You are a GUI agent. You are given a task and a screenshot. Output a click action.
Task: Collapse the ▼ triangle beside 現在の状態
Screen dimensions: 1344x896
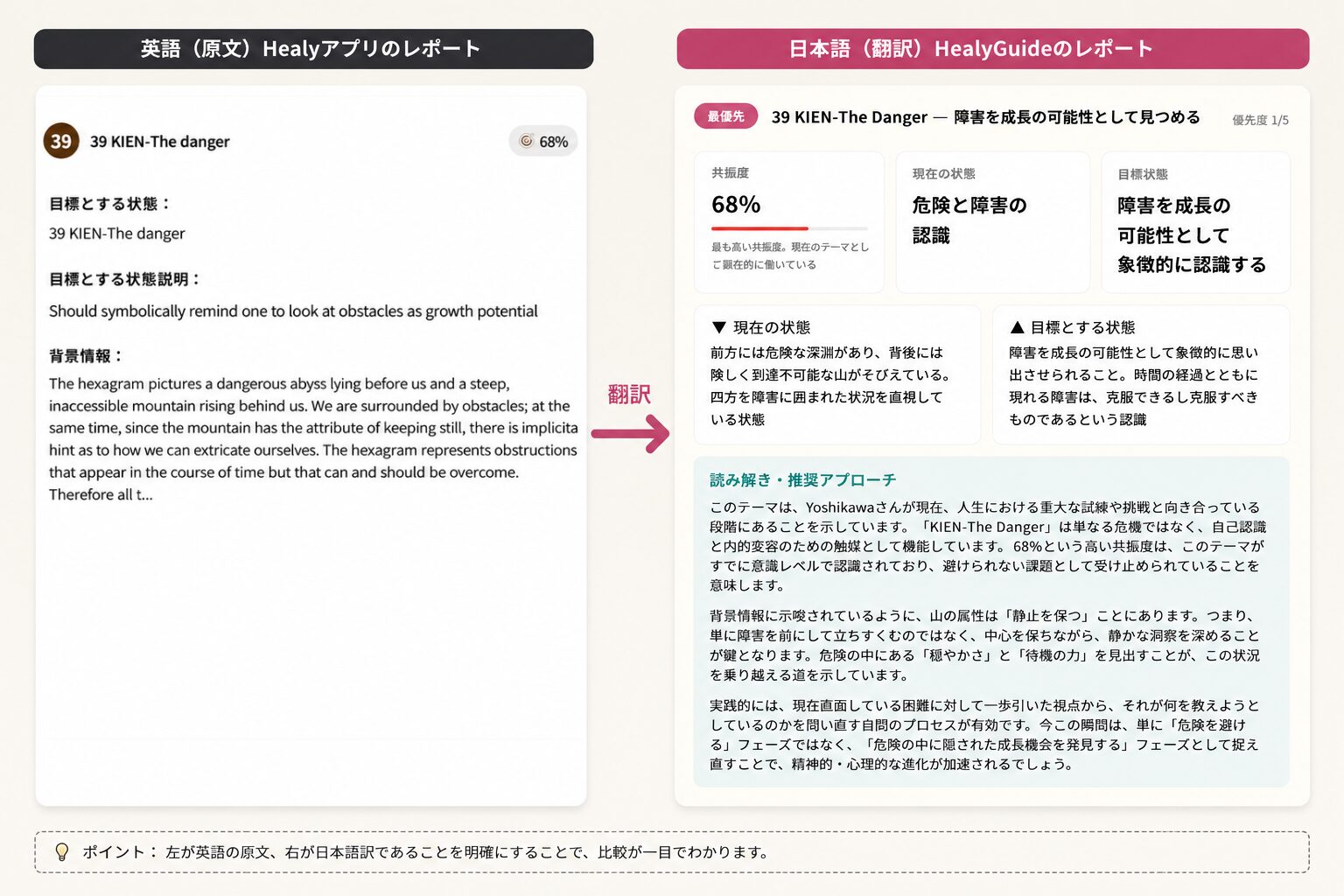pyautogui.click(x=719, y=327)
